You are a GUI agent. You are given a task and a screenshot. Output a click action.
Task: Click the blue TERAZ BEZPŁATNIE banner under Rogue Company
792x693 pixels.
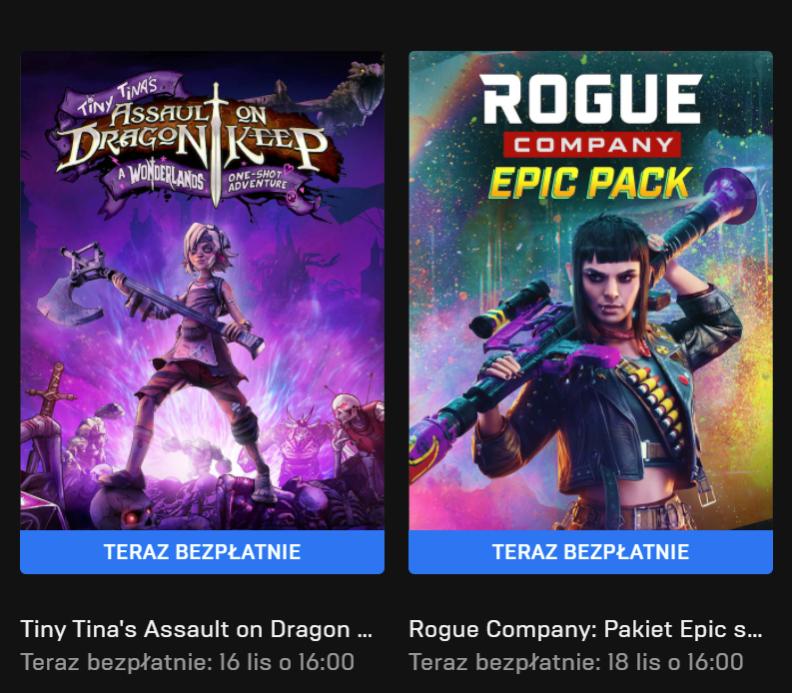coord(590,552)
